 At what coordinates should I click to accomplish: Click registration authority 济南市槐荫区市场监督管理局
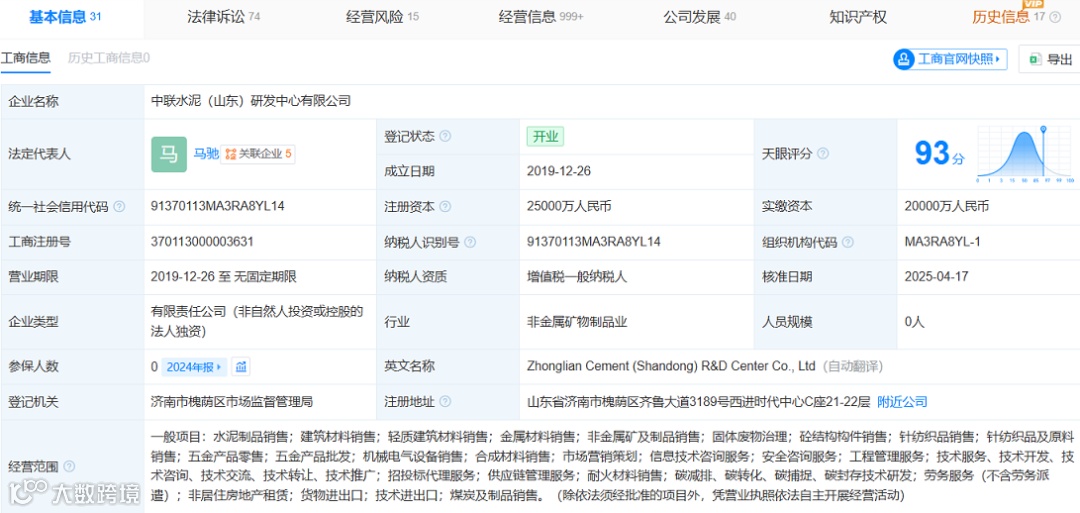pyautogui.click(x=231, y=401)
